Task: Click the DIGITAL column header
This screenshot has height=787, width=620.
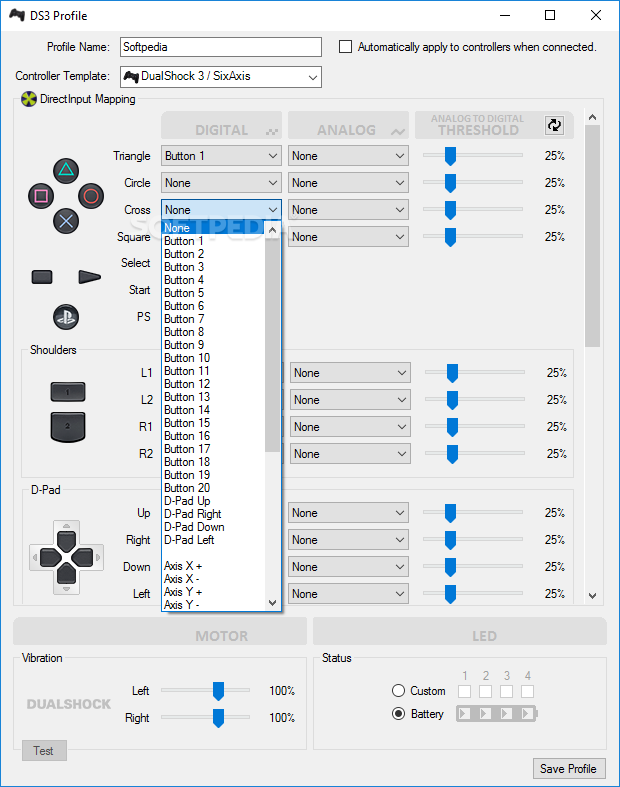Action: tap(221, 125)
